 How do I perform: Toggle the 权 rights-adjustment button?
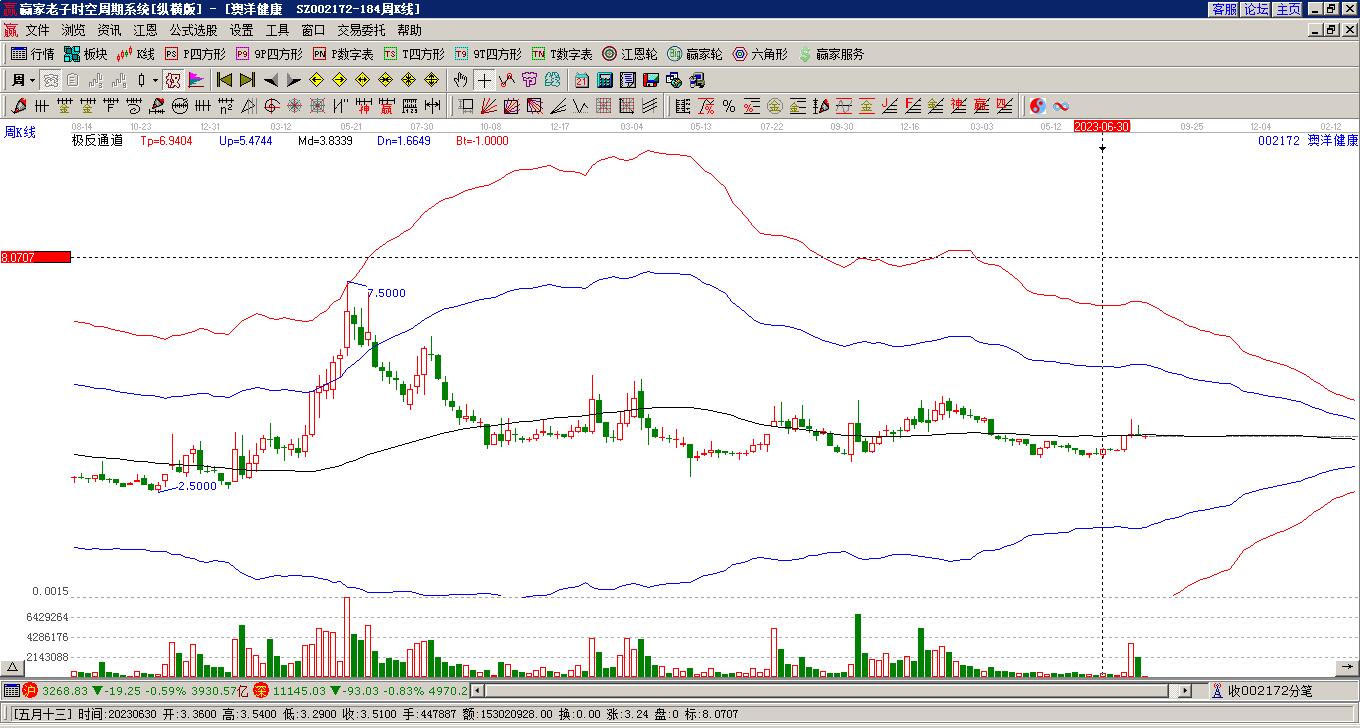click(172, 80)
